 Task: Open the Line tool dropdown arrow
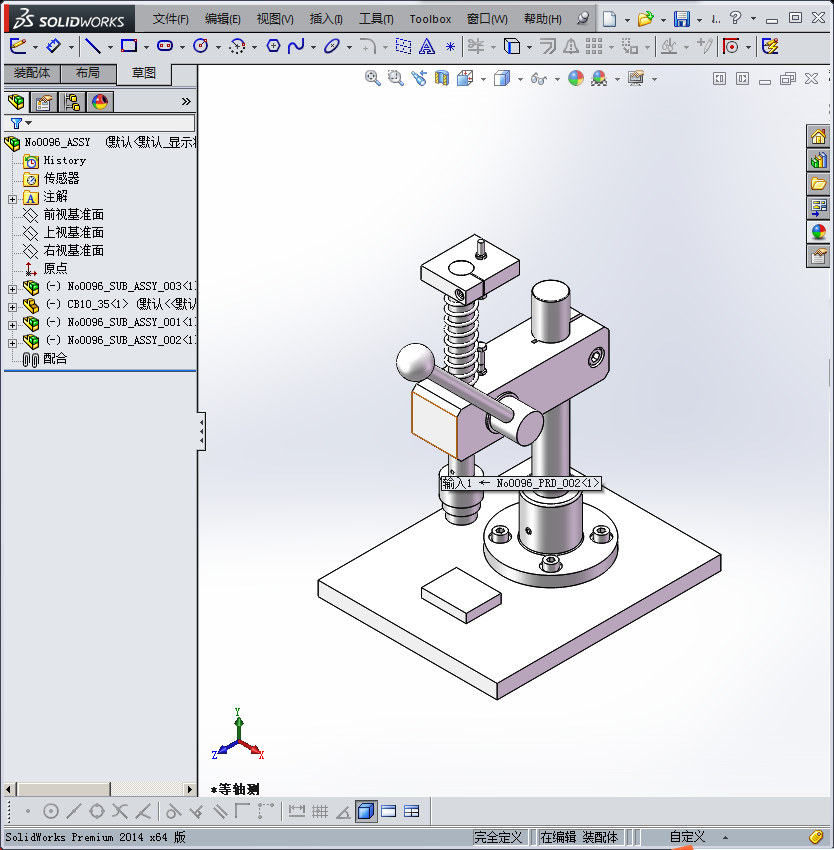(x=110, y=48)
